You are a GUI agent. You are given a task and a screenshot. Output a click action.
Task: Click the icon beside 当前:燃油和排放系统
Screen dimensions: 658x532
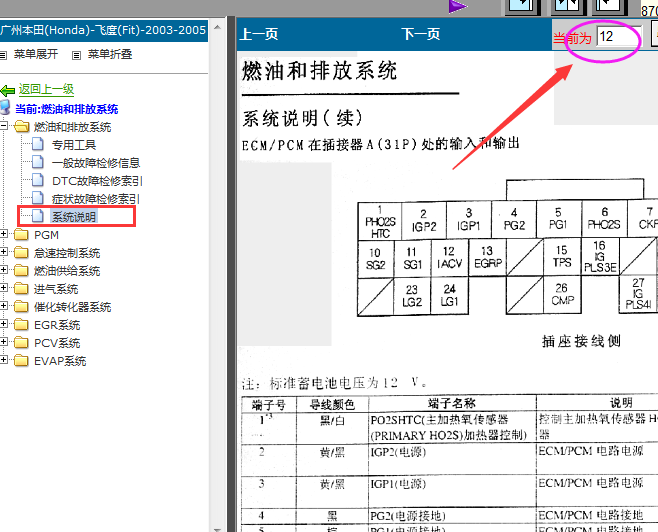[x=5, y=108]
